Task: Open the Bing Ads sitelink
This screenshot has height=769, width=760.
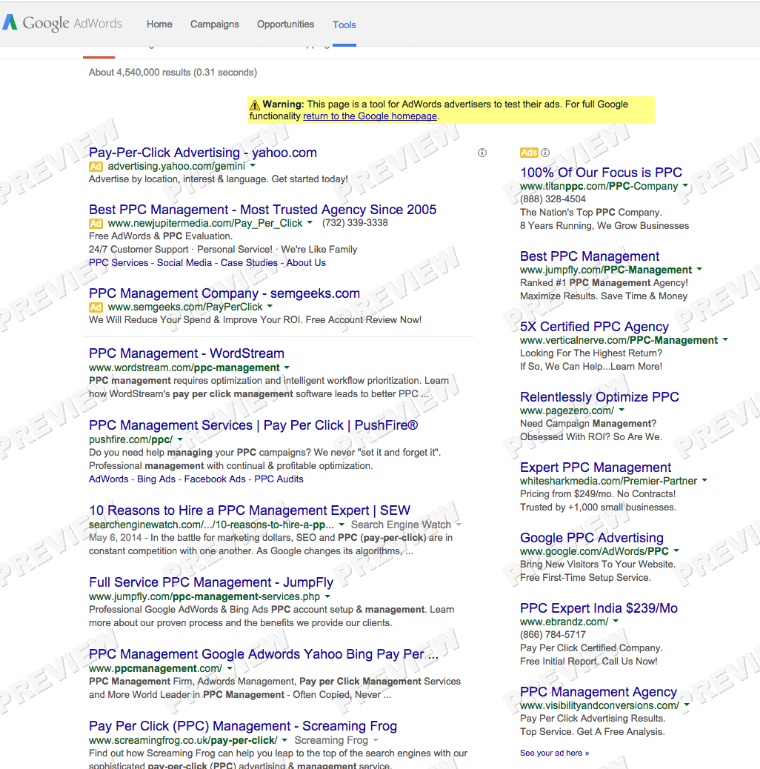Action: pyautogui.click(x=156, y=479)
